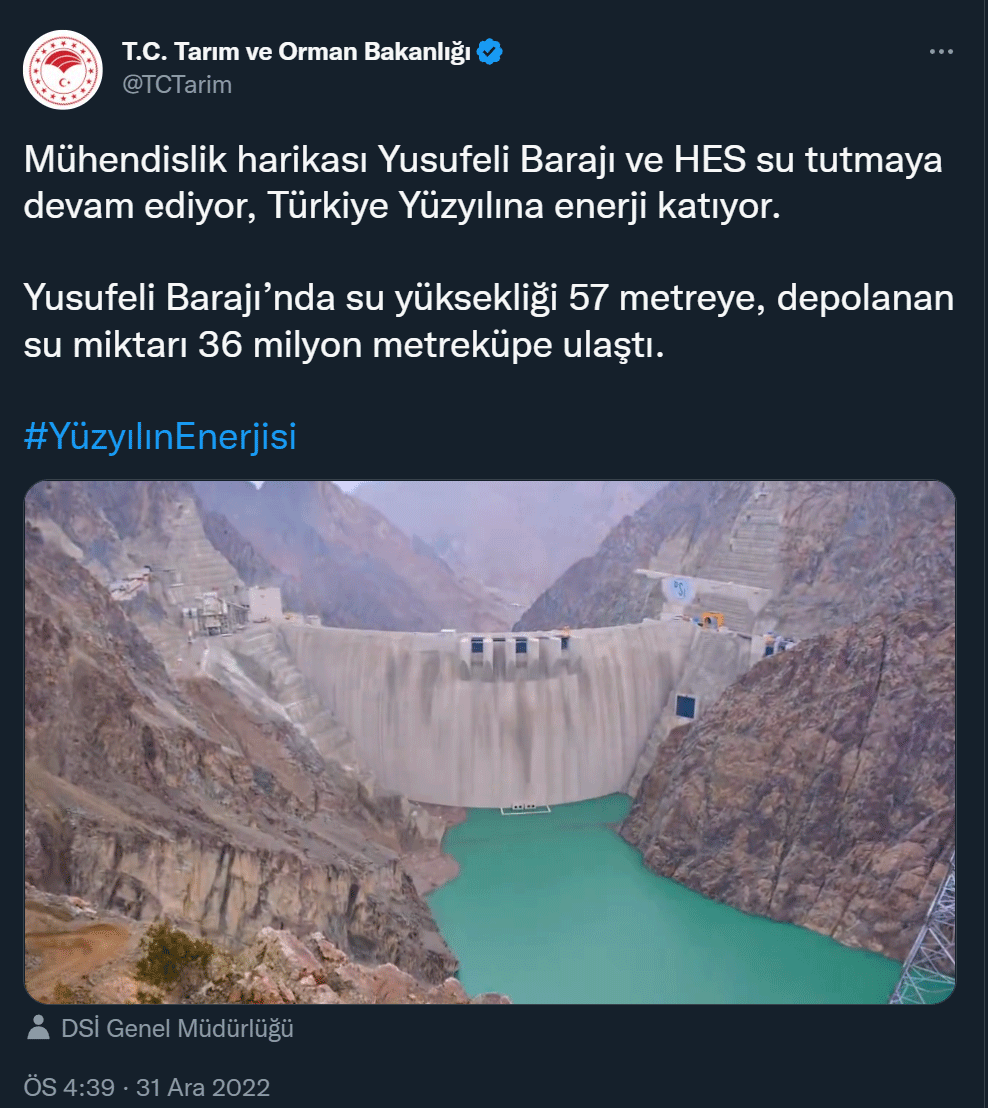Screen dimensions: 988x1108
Task: Click the electricity pylon in the video corner
Action: pos(929,940)
